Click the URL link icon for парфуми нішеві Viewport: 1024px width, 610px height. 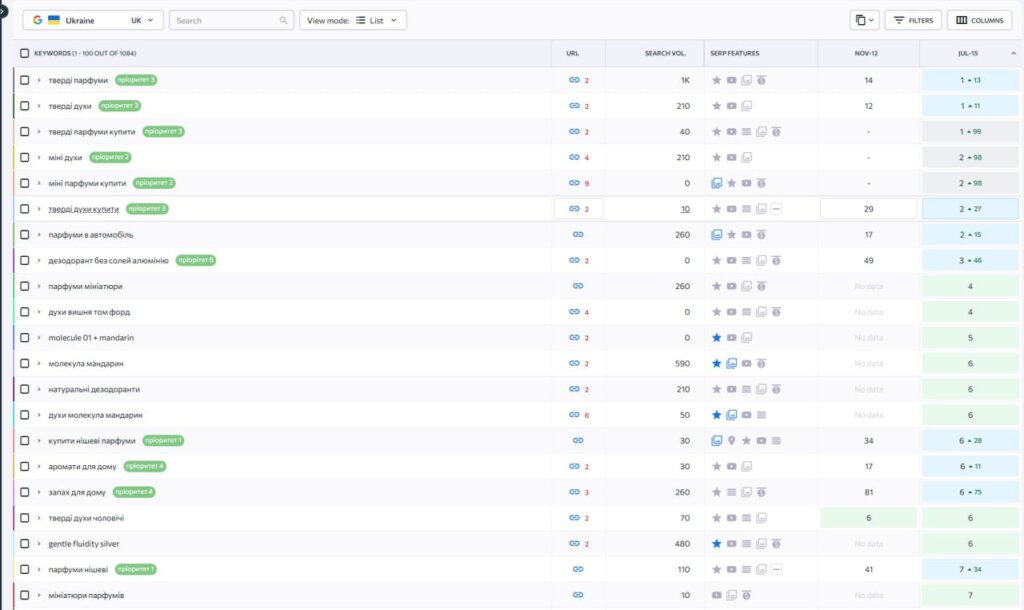577,570
